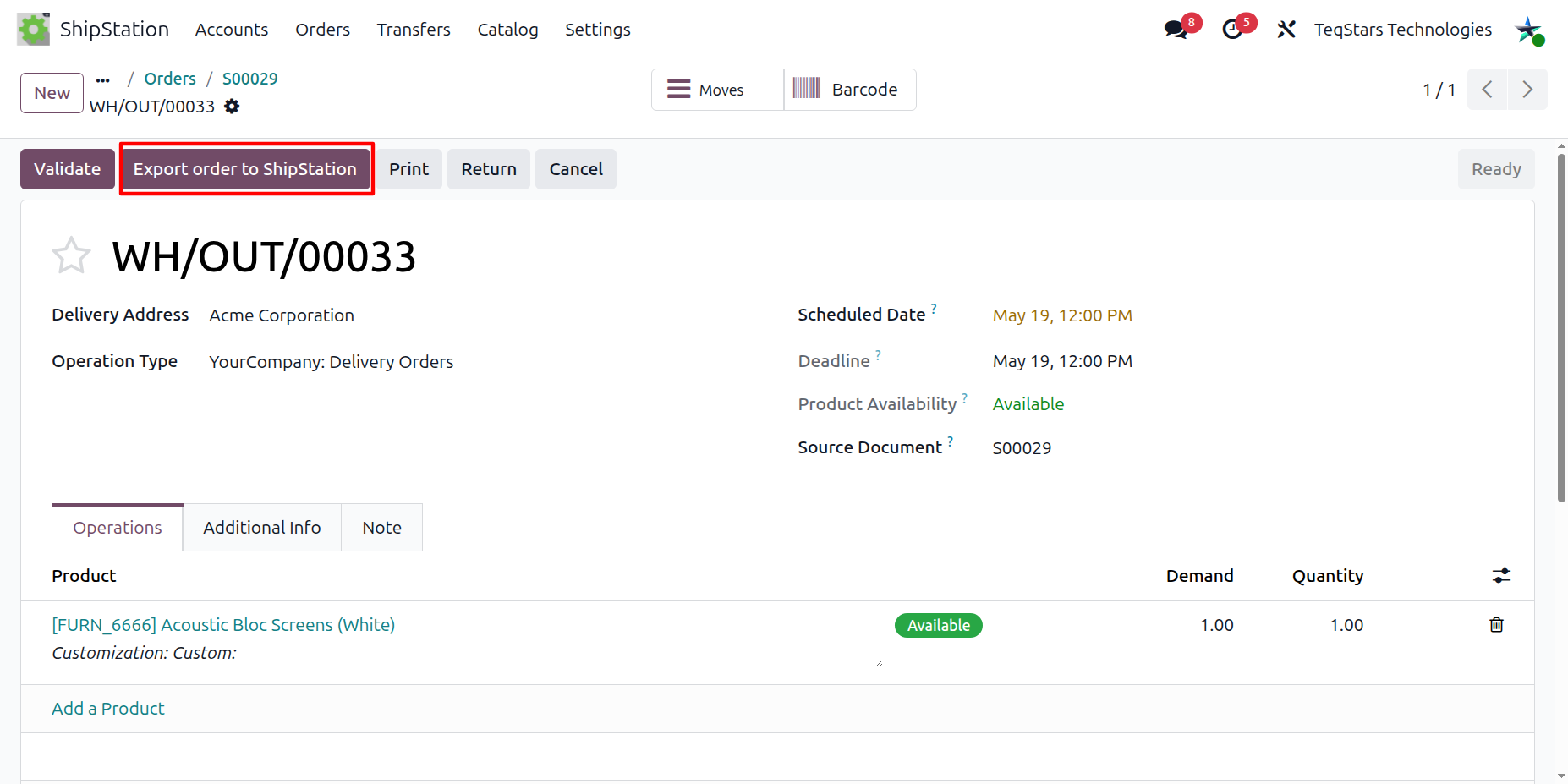Click the breadcrumb ellipsis icon
Image resolution: width=1568 pixels, height=784 pixels.
(103, 80)
